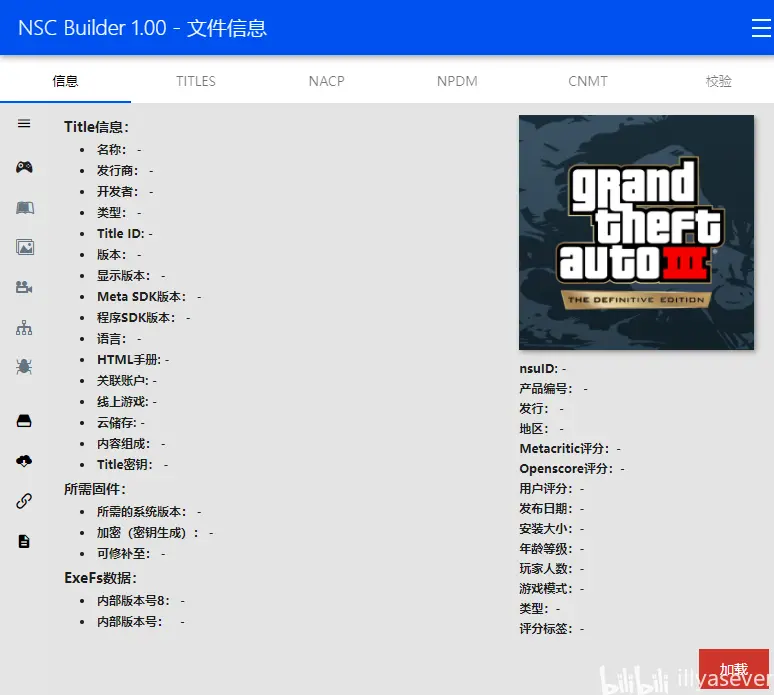Click the 程序SDK版本 row
This screenshot has height=695, width=774.
[144, 317]
